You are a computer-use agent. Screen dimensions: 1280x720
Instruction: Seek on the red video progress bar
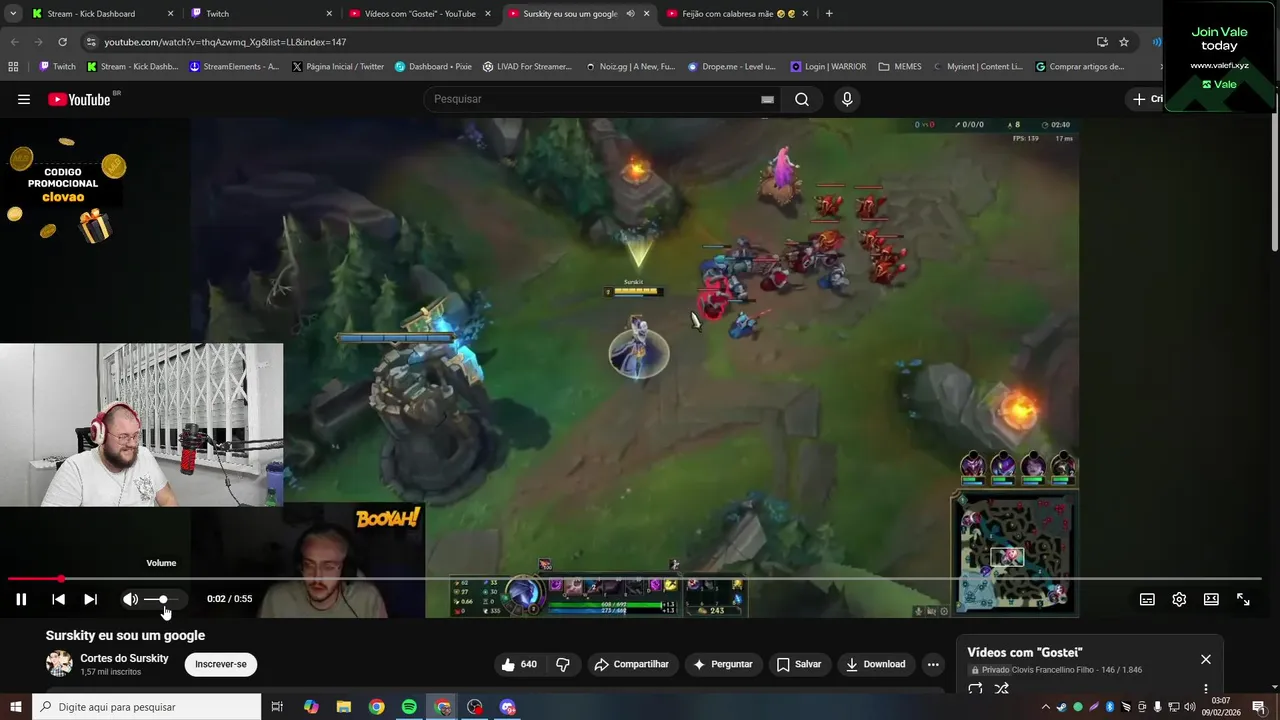635,578
